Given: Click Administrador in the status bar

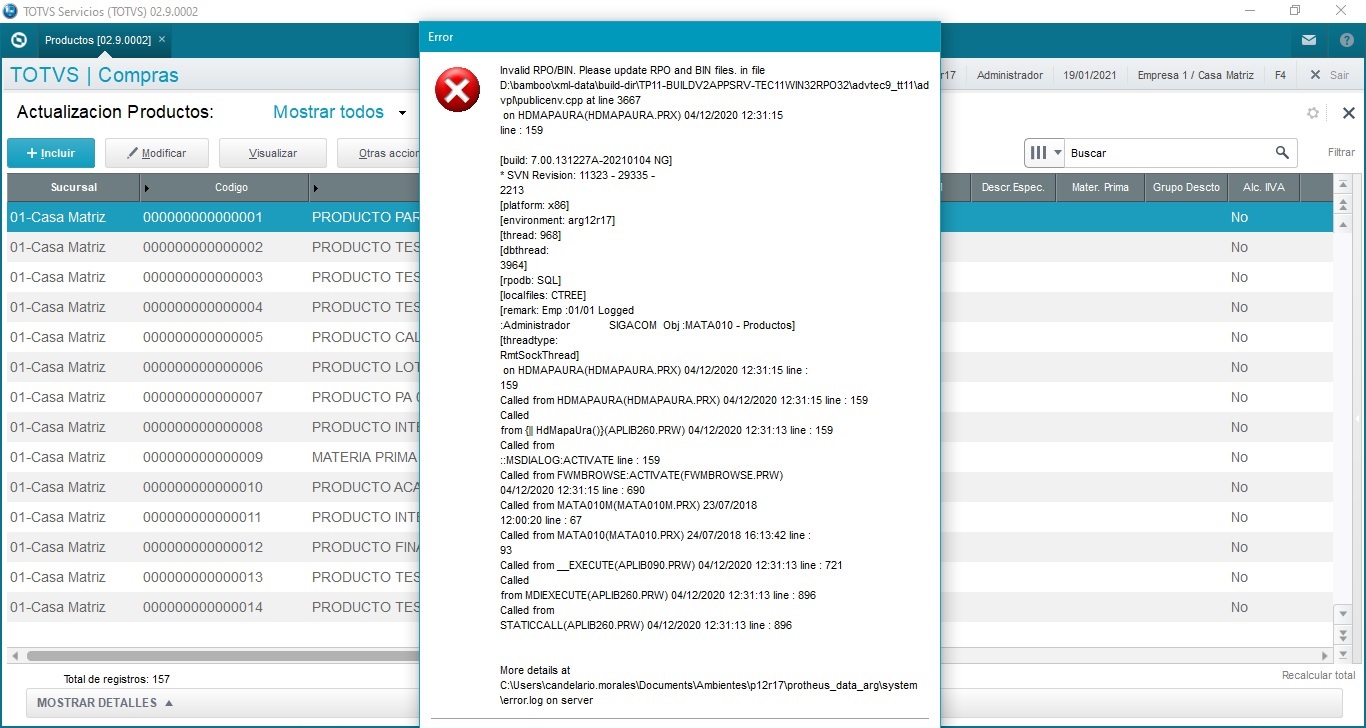Looking at the screenshot, I should [x=1010, y=75].
